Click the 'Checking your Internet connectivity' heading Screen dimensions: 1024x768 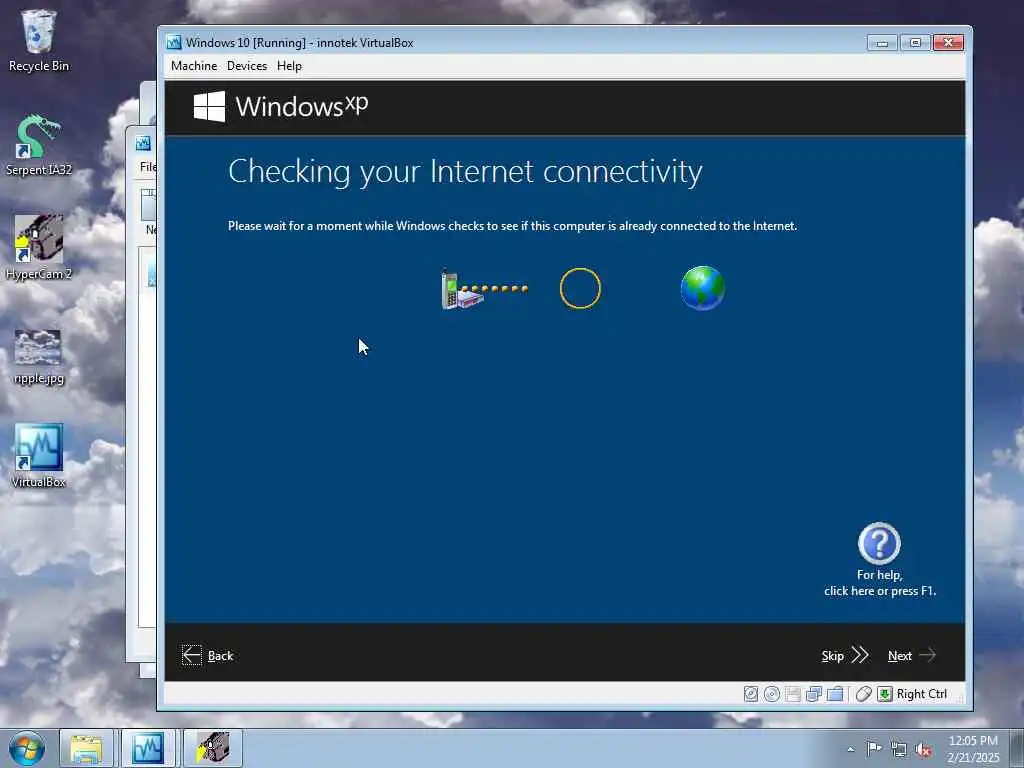pyautogui.click(x=465, y=172)
